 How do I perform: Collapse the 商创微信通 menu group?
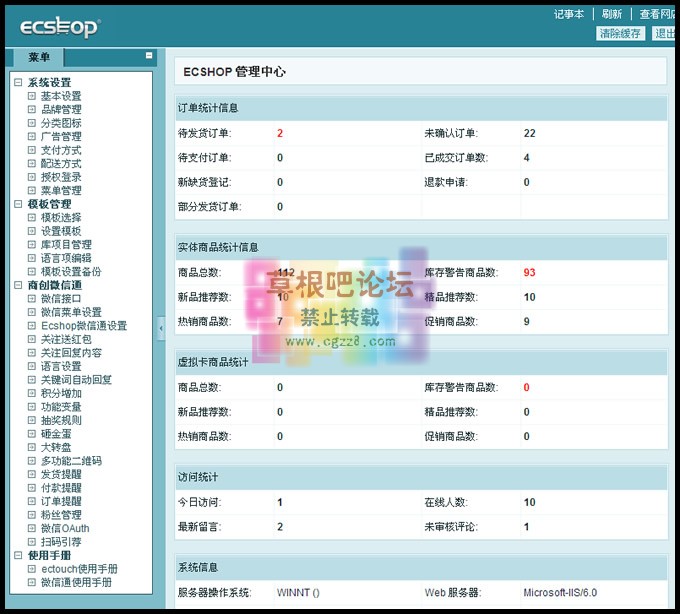[x=18, y=285]
